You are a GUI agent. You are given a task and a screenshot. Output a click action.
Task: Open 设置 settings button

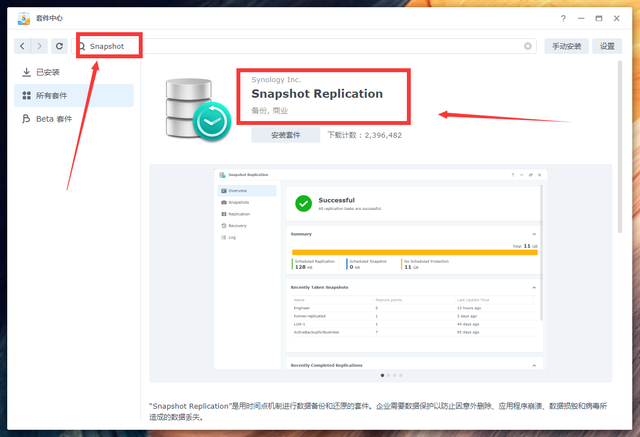[x=607, y=46]
